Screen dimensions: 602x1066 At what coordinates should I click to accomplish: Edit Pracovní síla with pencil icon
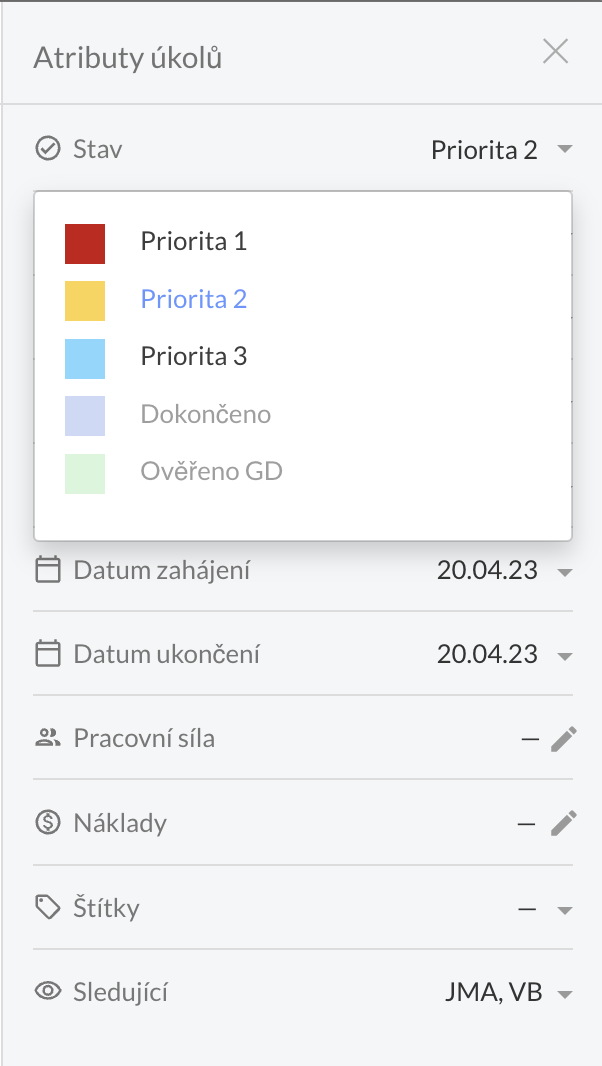[564, 739]
